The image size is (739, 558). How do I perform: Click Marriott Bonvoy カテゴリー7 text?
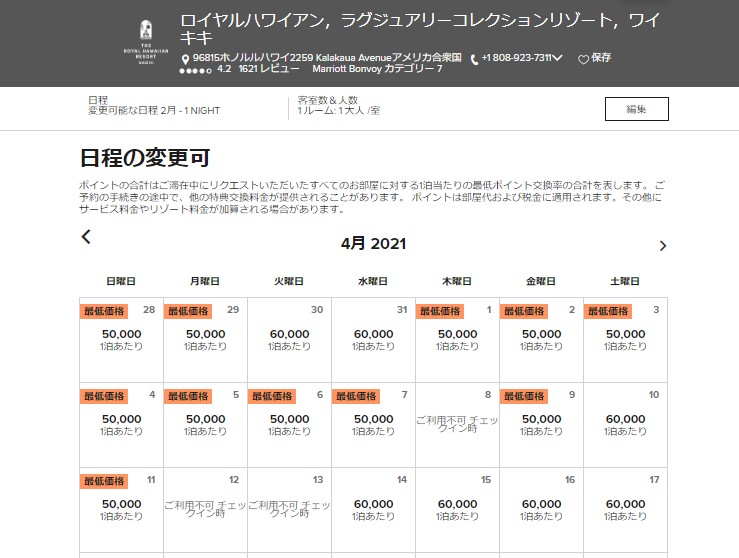coord(378,69)
